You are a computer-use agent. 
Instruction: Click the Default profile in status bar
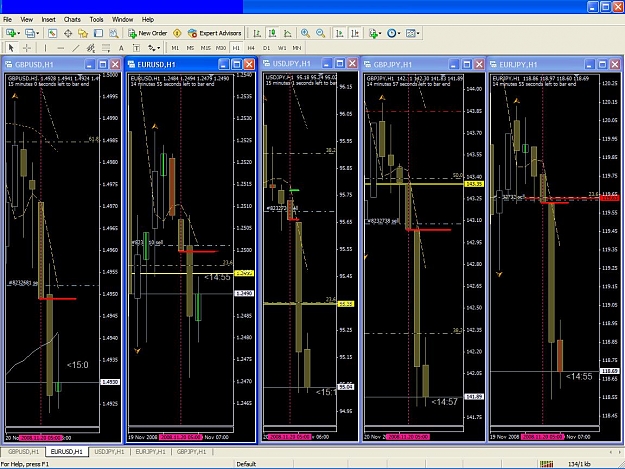coord(246,464)
